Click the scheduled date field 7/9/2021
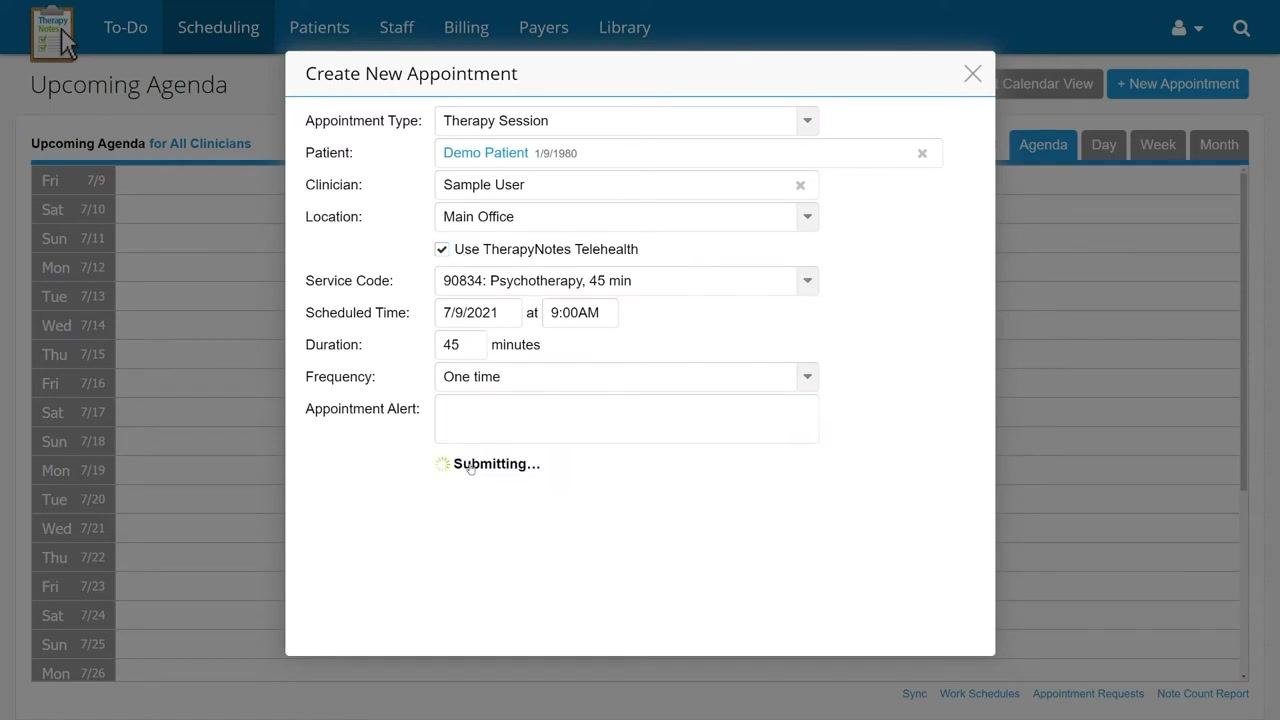This screenshot has width=1280, height=720. (x=478, y=313)
